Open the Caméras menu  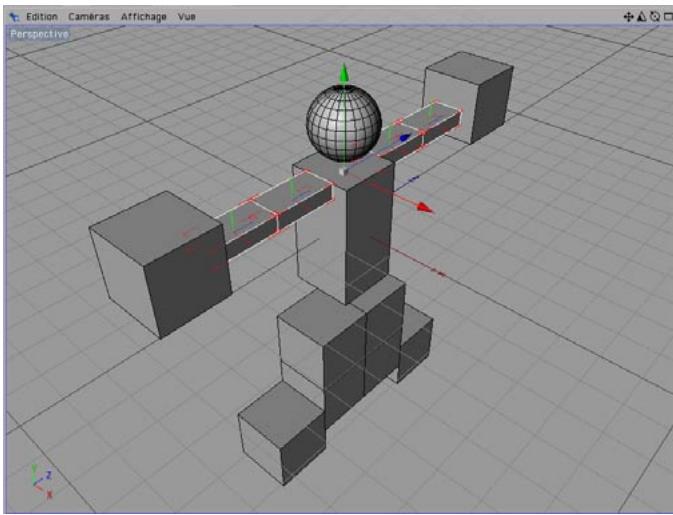click(x=89, y=17)
